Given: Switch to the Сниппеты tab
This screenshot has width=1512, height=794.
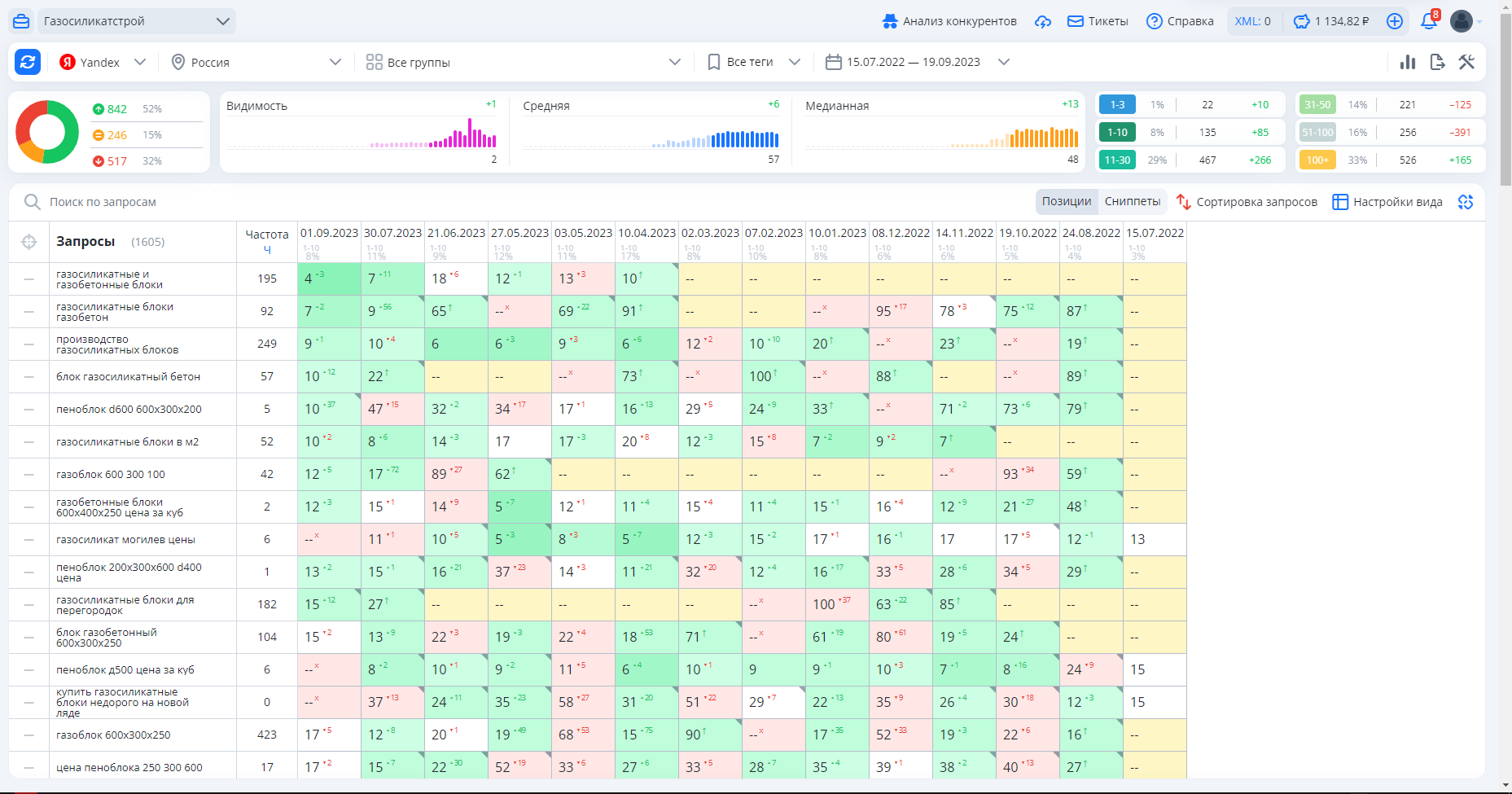Looking at the screenshot, I should (x=1133, y=202).
